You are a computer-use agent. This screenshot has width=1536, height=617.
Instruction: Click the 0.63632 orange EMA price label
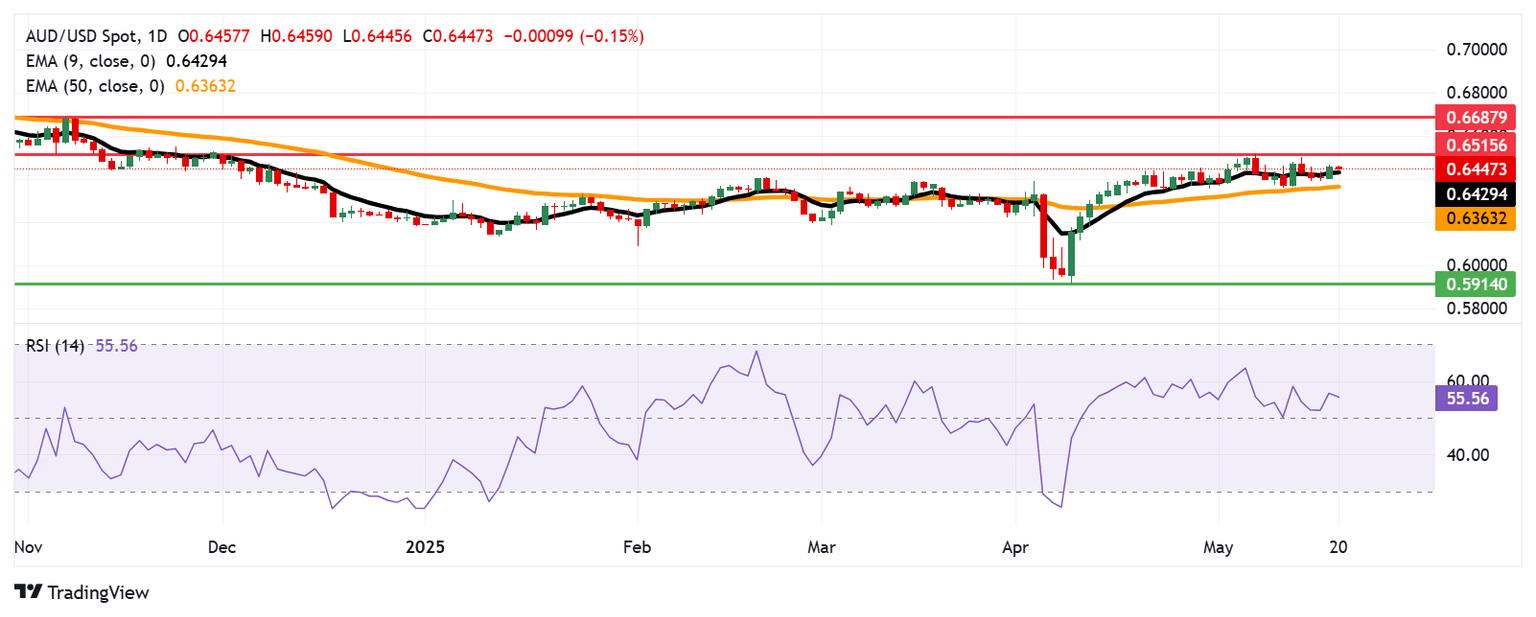pos(1477,217)
